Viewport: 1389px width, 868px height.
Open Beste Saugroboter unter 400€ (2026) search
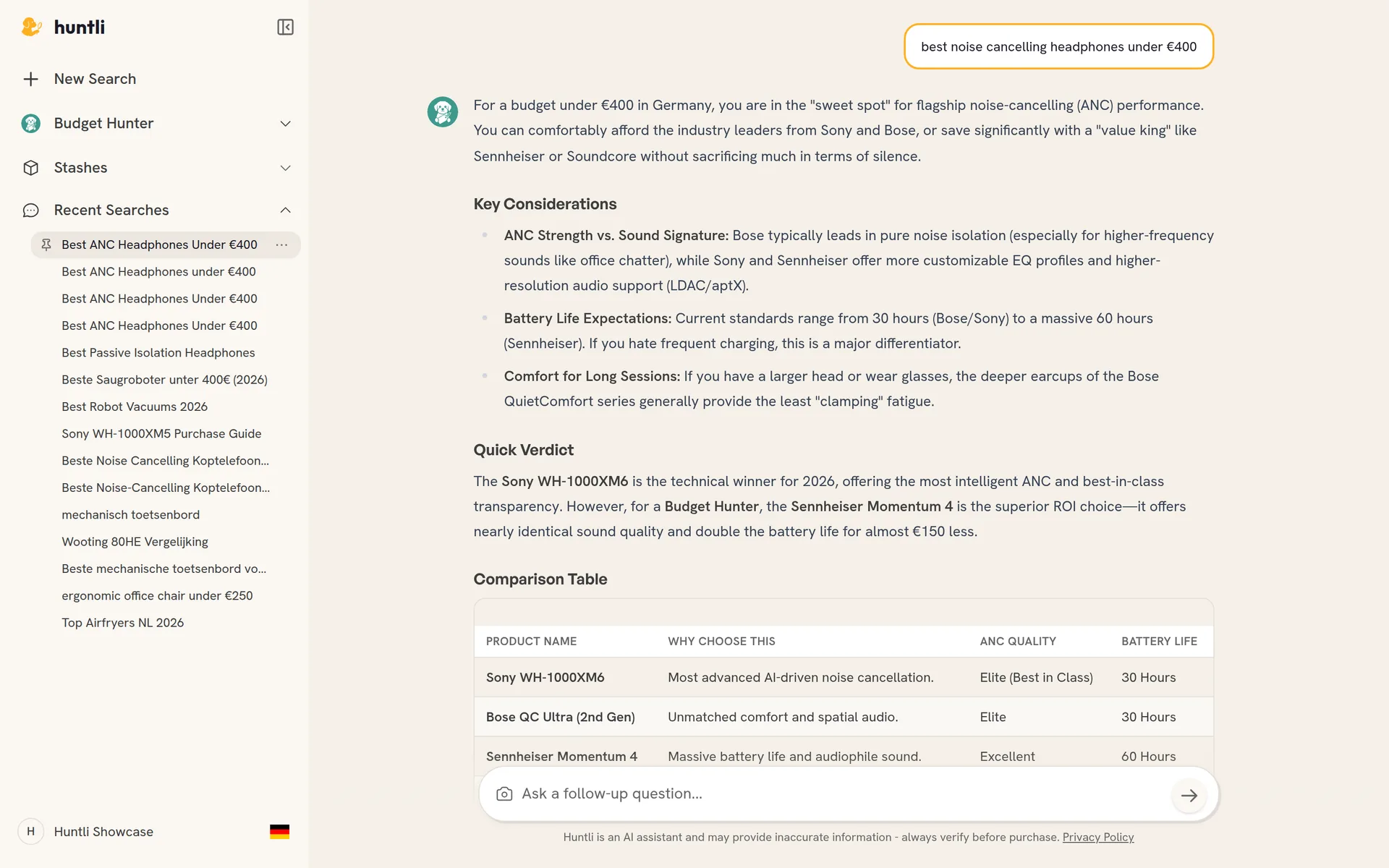click(x=164, y=380)
